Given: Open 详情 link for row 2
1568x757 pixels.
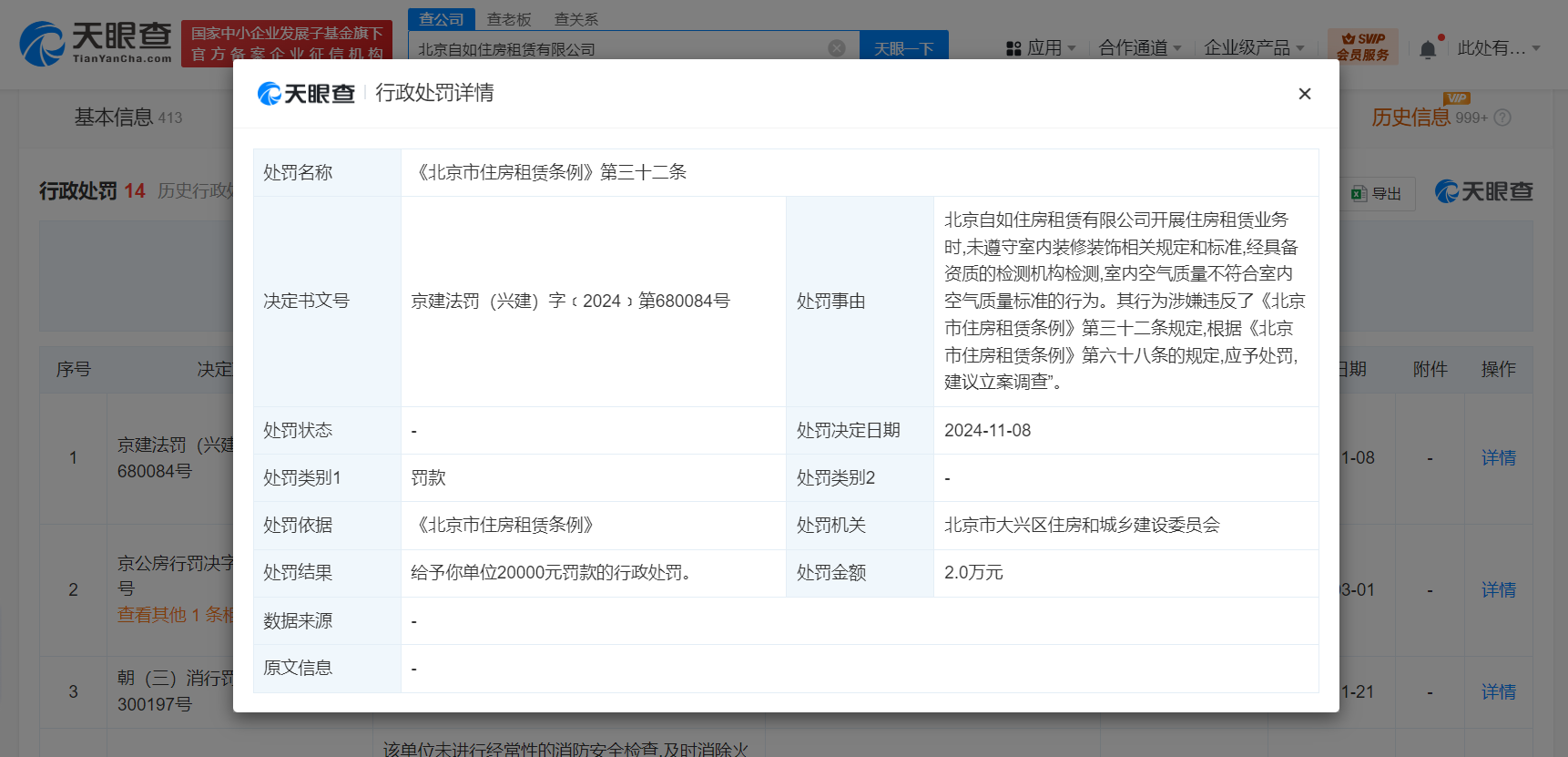Looking at the screenshot, I should [x=1498, y=590].
